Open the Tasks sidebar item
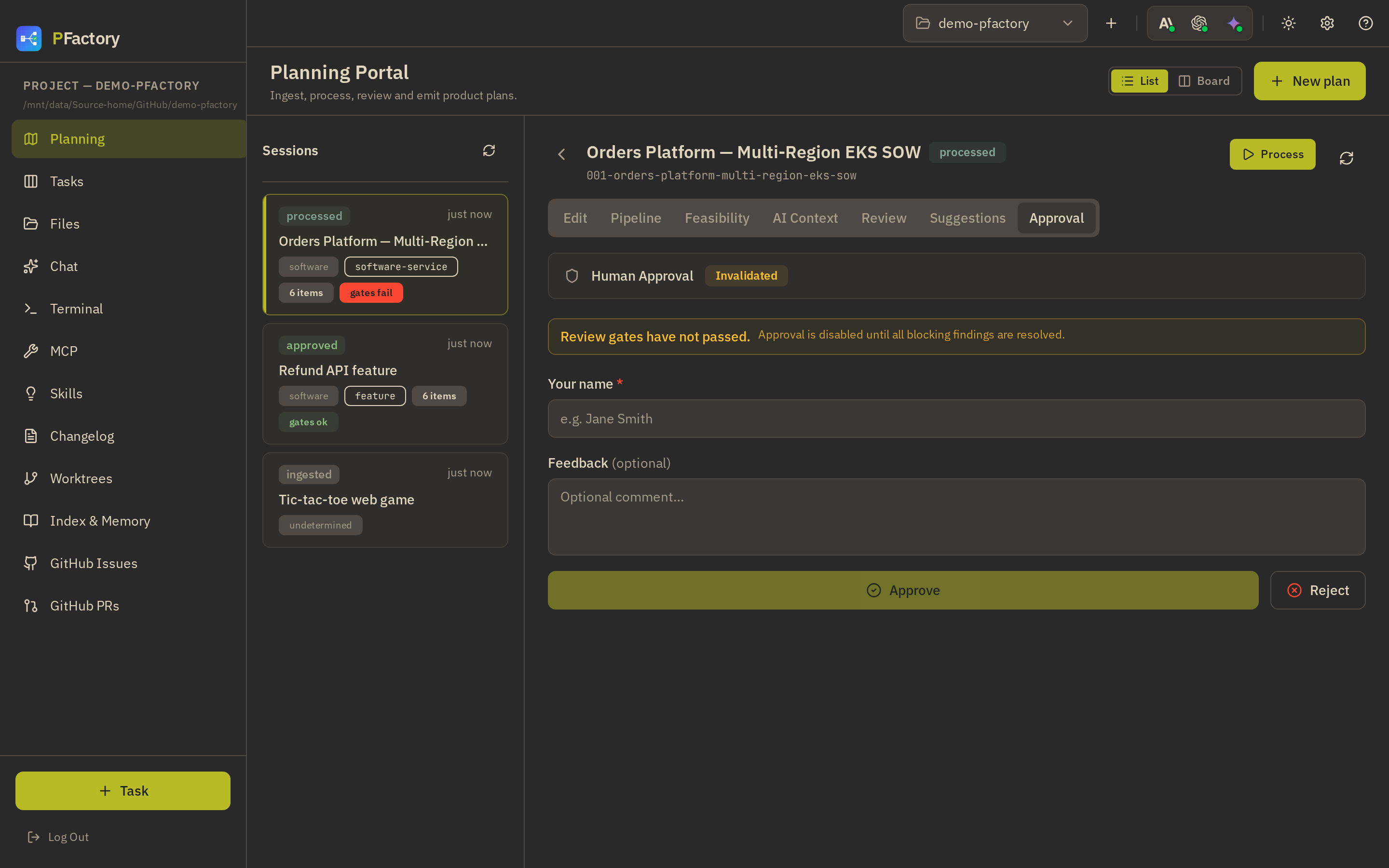The image size is (1389, 868). 129,181
